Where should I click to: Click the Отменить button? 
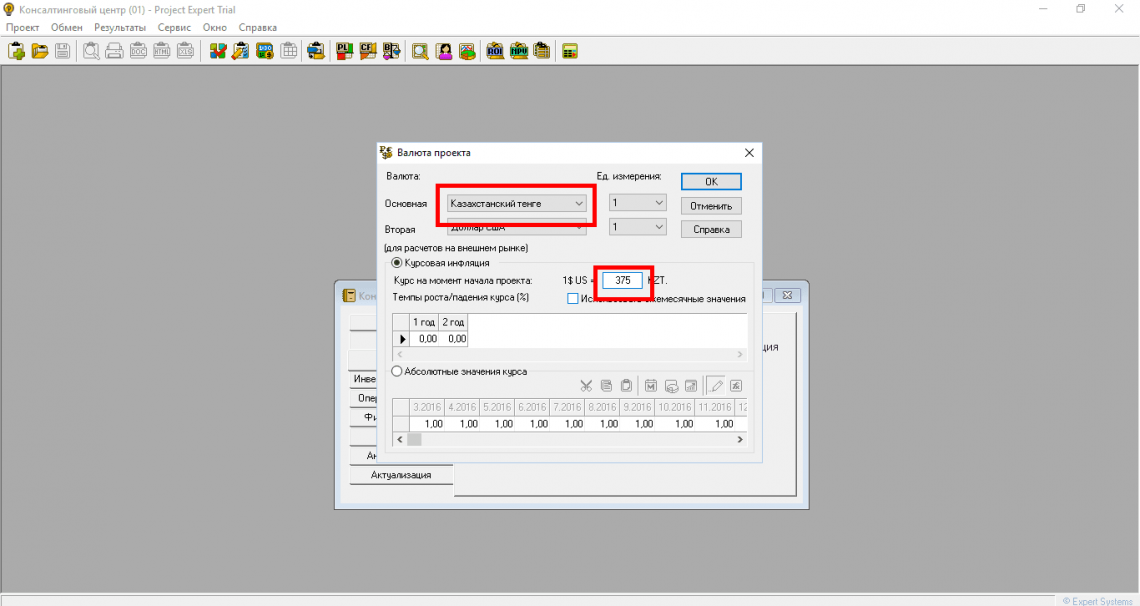pos(711,206)
